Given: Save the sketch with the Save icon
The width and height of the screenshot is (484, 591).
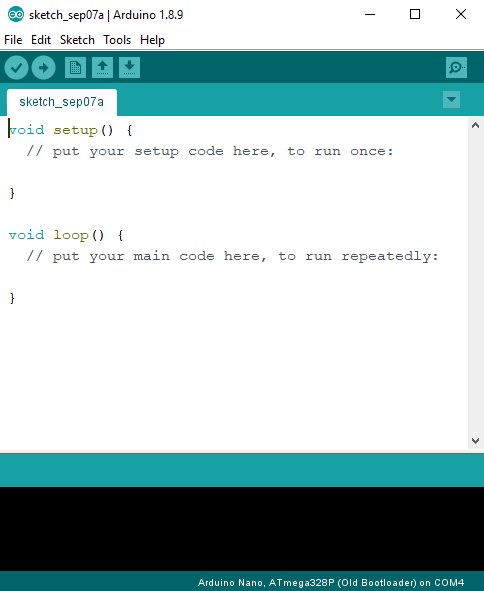Looking at the screenshot, I should pyautogui.click(x=129, y=68).
